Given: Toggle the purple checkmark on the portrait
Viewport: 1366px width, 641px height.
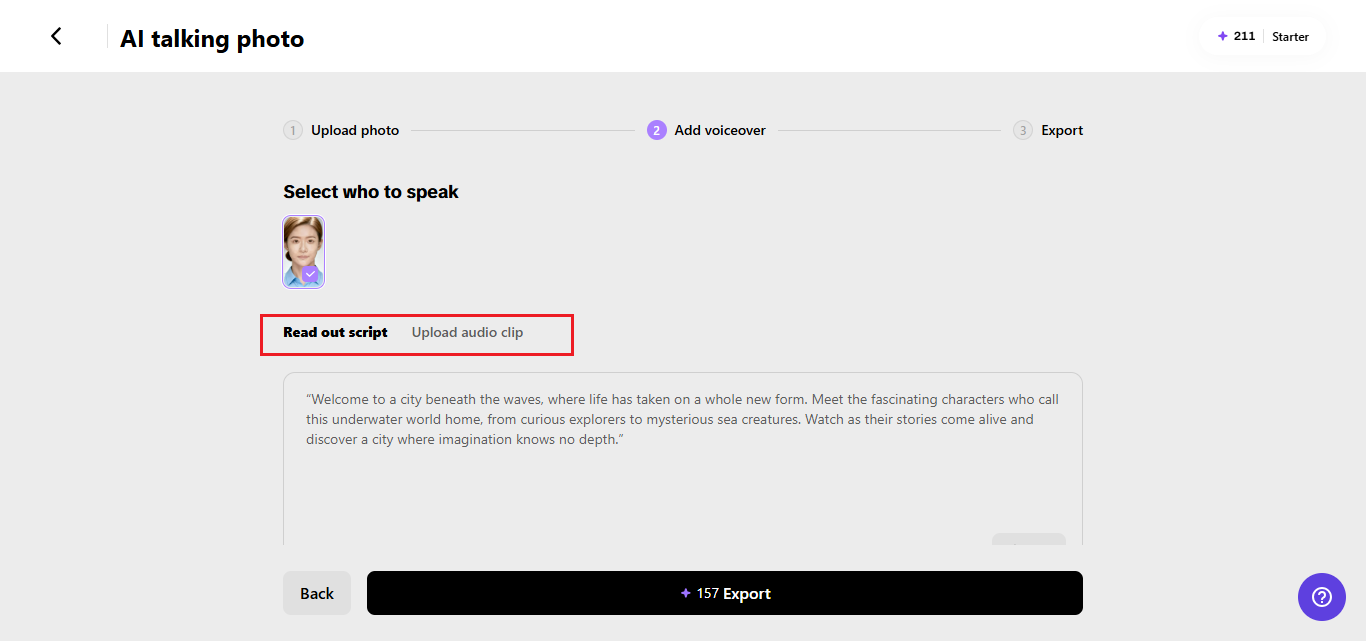Looking at the screenshot, I should pos(310,274).
